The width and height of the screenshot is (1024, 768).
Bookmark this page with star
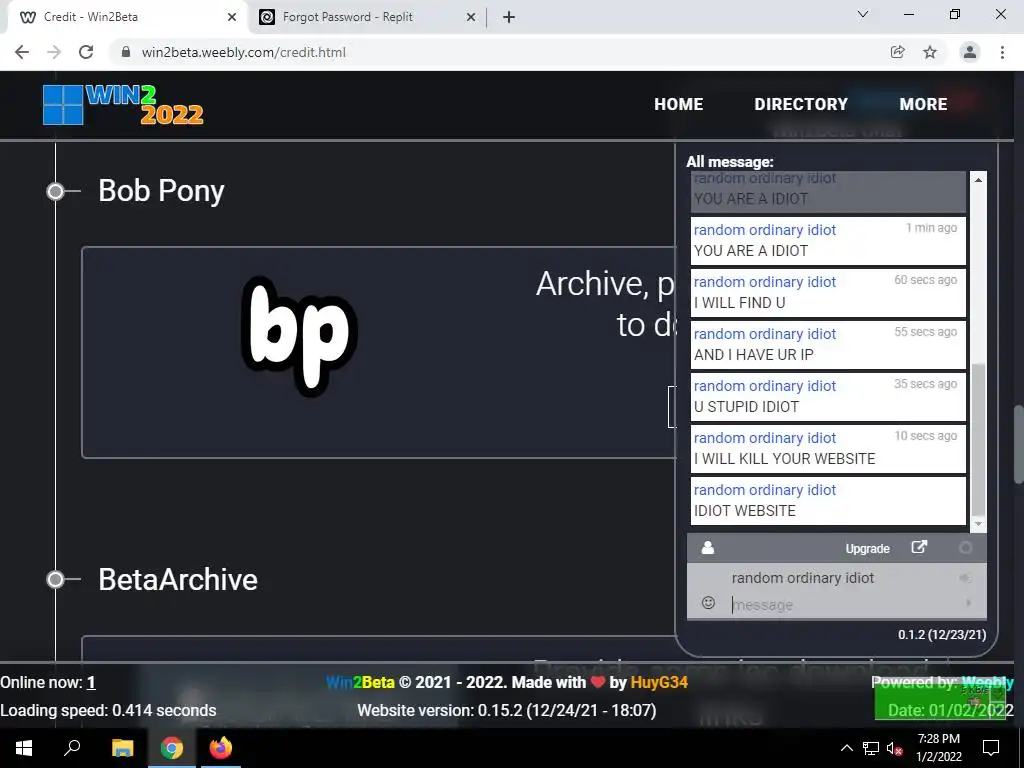click(930, 52)
